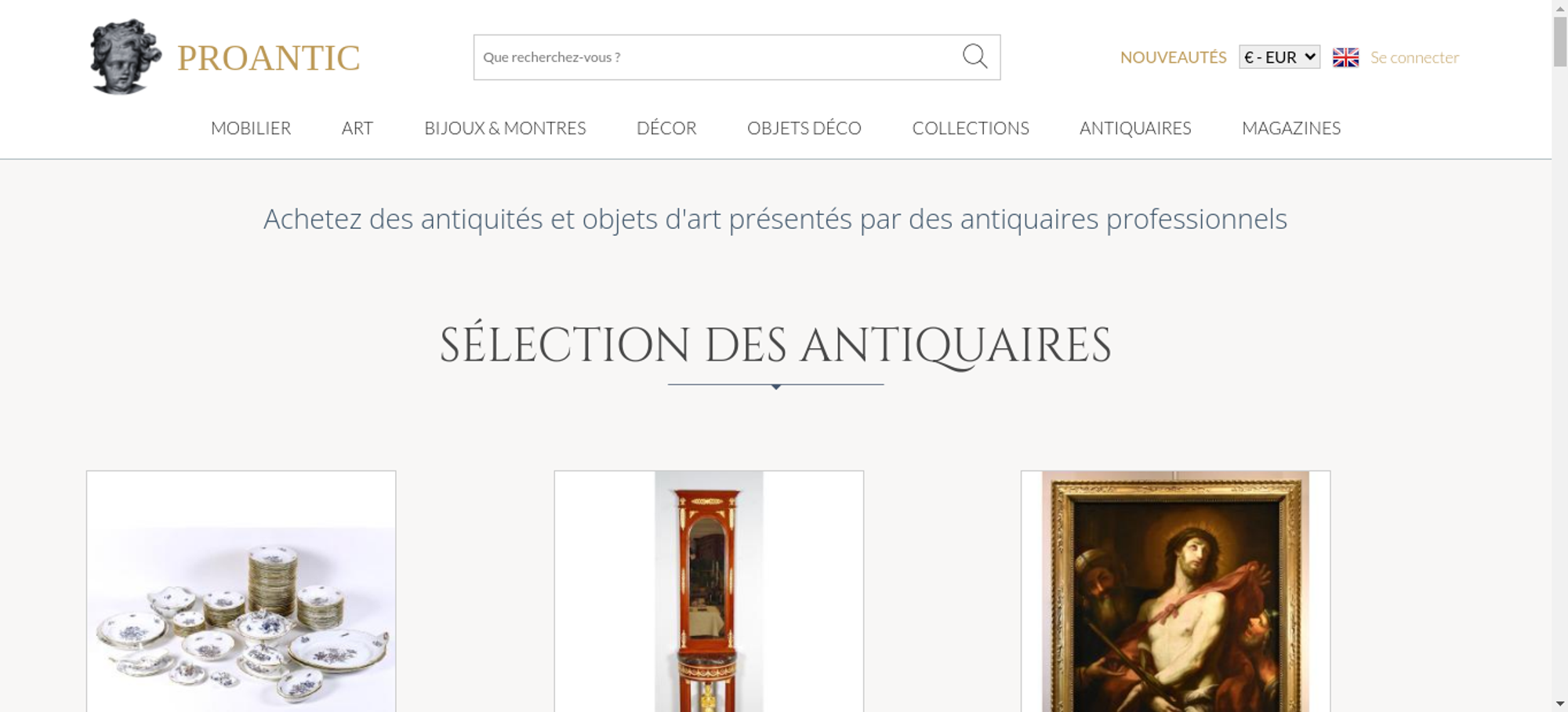Go to the ANTIQUAIRES menu

pos(1135,128)
